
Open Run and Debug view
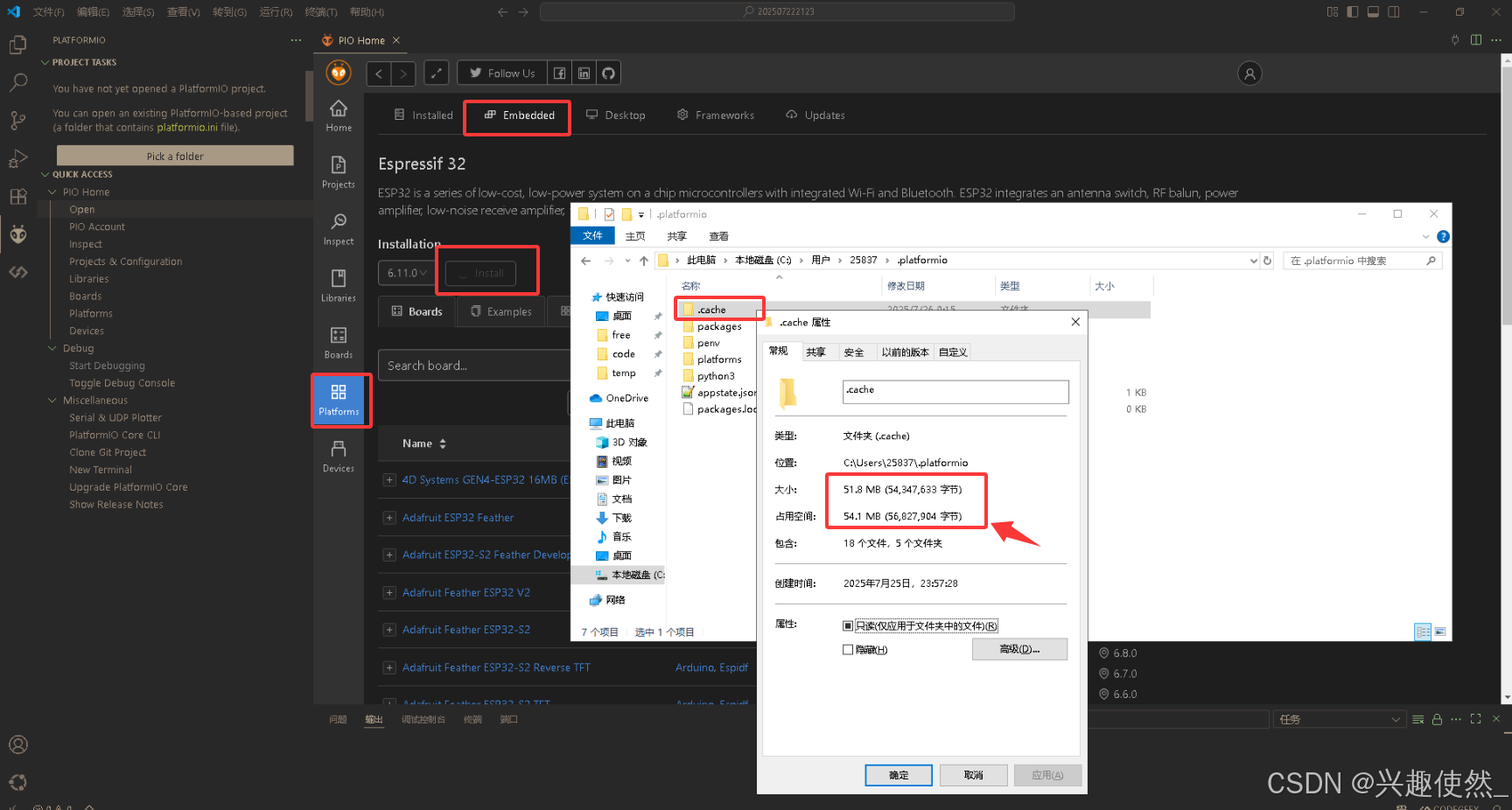(x=17, y=158)
